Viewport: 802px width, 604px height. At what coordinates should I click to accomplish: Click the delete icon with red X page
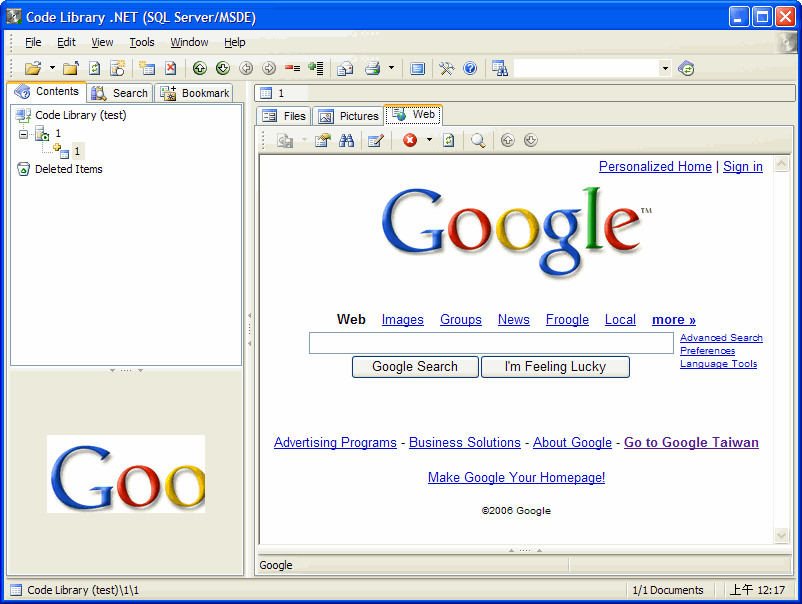click(171, 68)
